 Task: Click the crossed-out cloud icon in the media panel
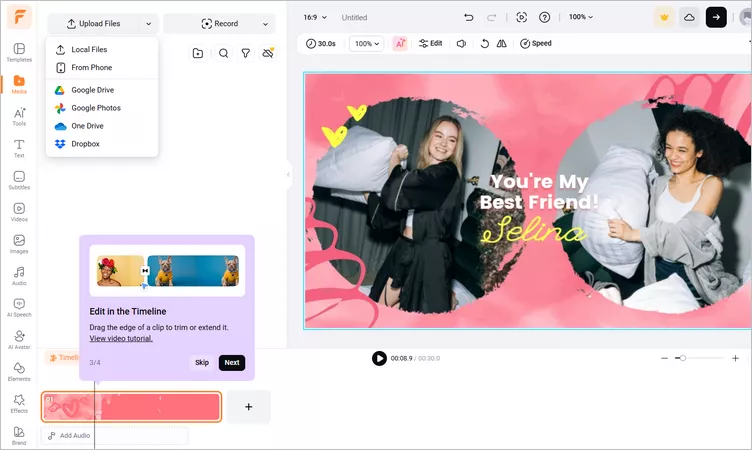(268, 53)
